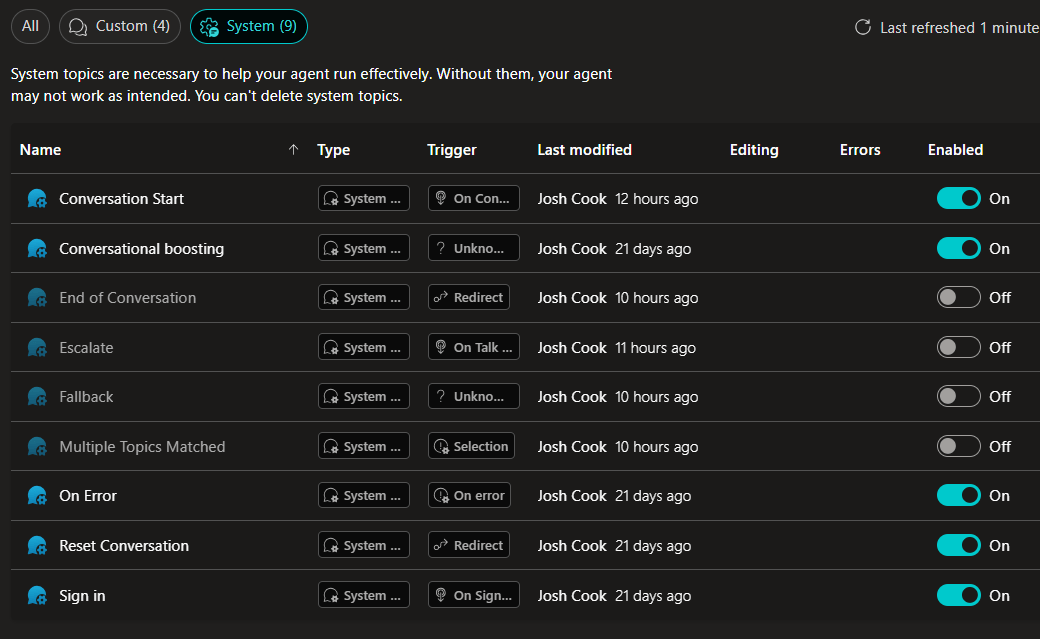Click the On Error topic icon
The height and width of the screenshot is (639, 1040).
(37, 496)
